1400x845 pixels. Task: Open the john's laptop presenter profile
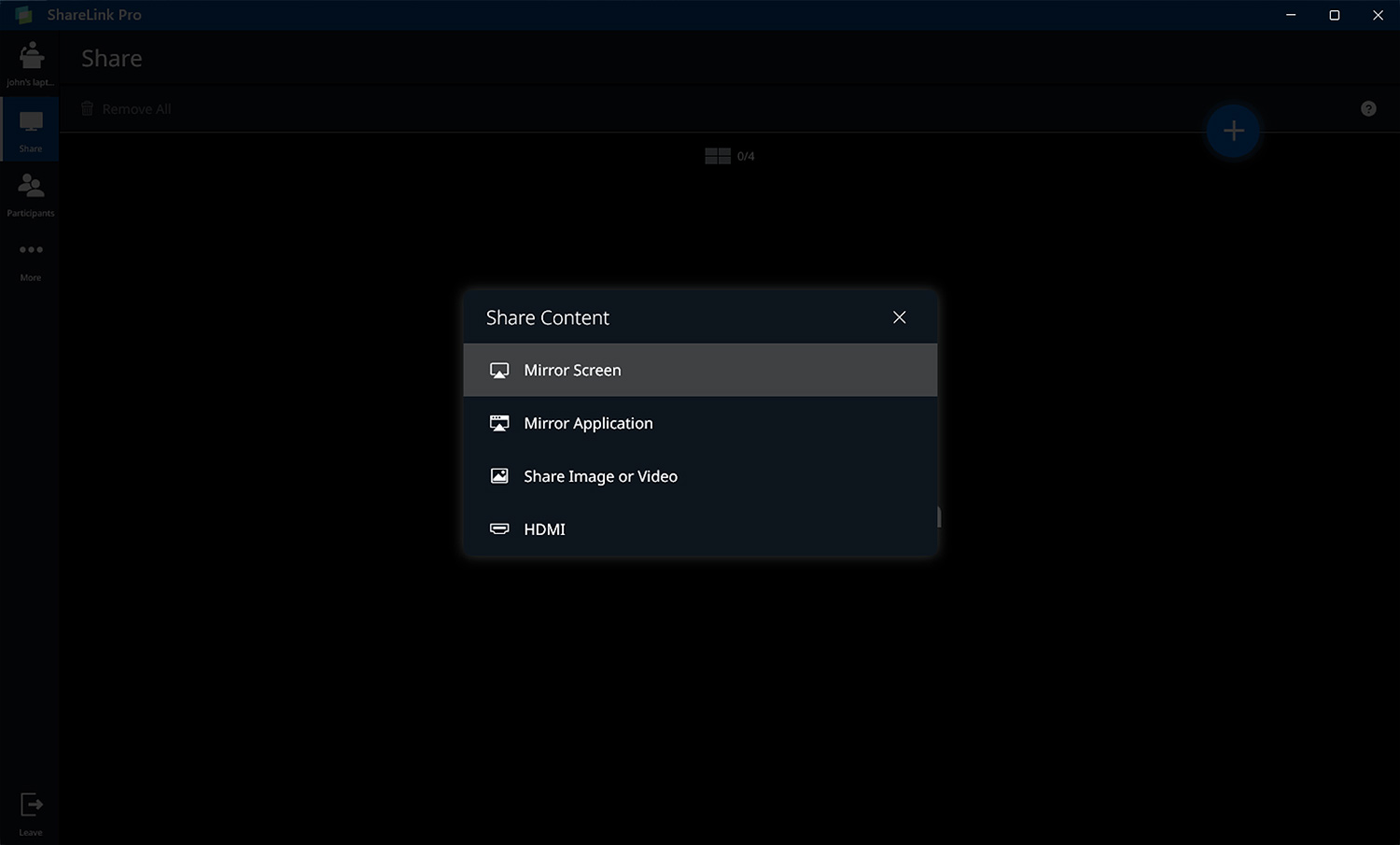click(x=31, y=63)
